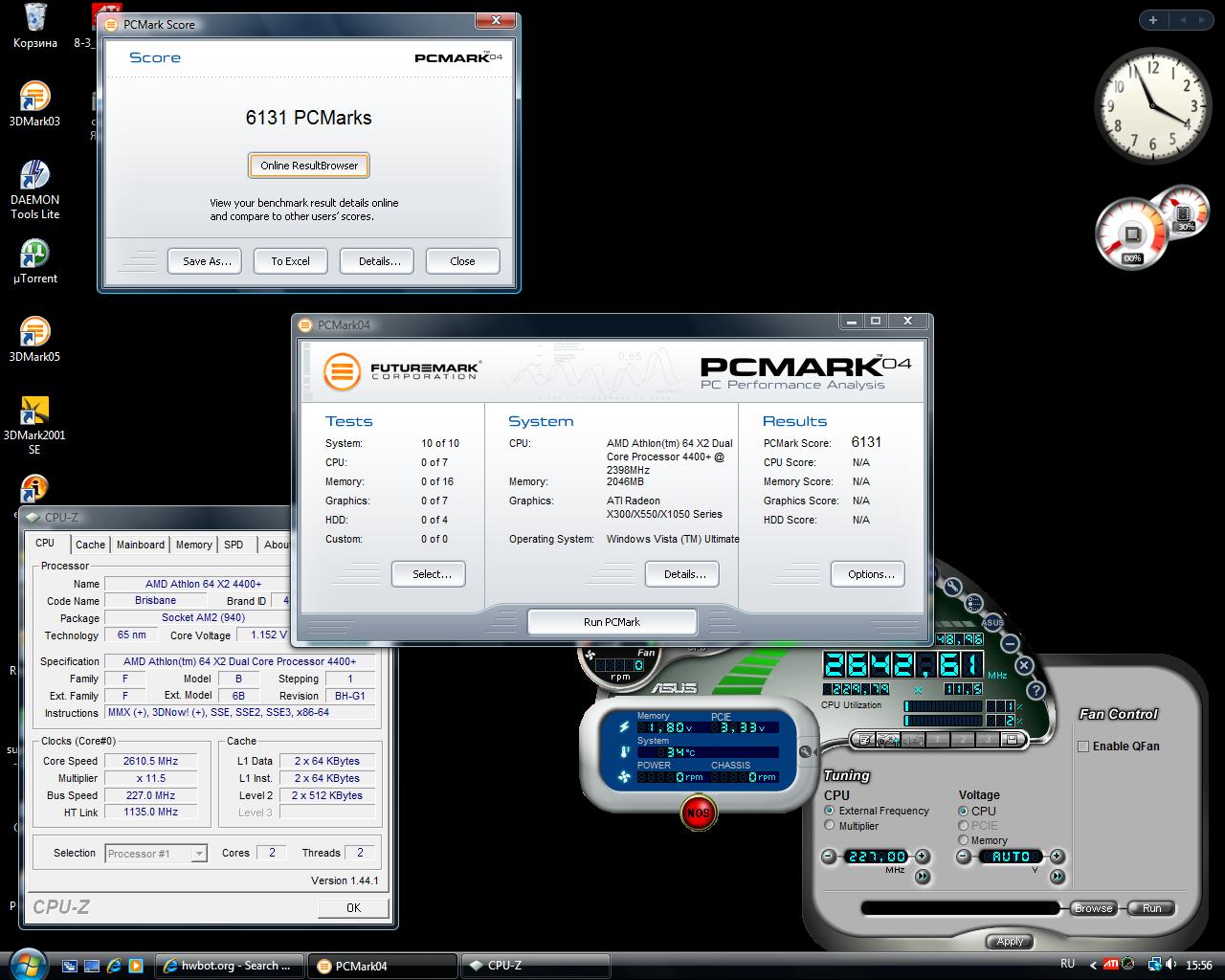The width and height of the screenshot is (1225, 980).
Task: Click the floppy save-profile icon
Action: click(x=1012, y=740)
